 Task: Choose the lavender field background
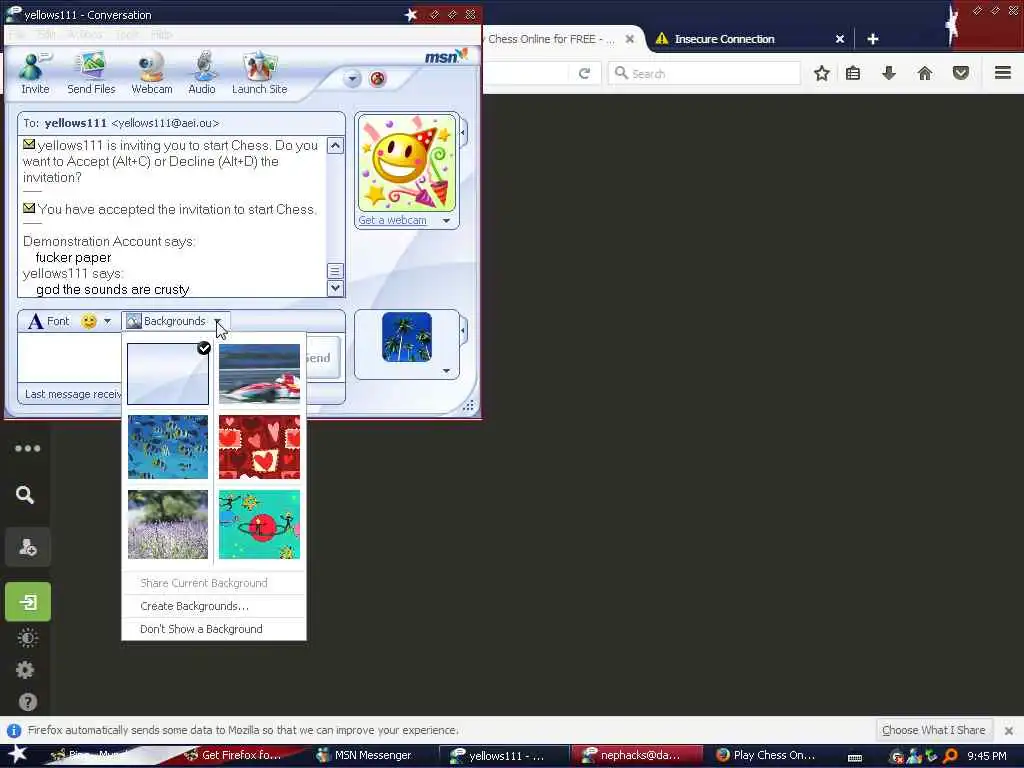tap(168, 524)
